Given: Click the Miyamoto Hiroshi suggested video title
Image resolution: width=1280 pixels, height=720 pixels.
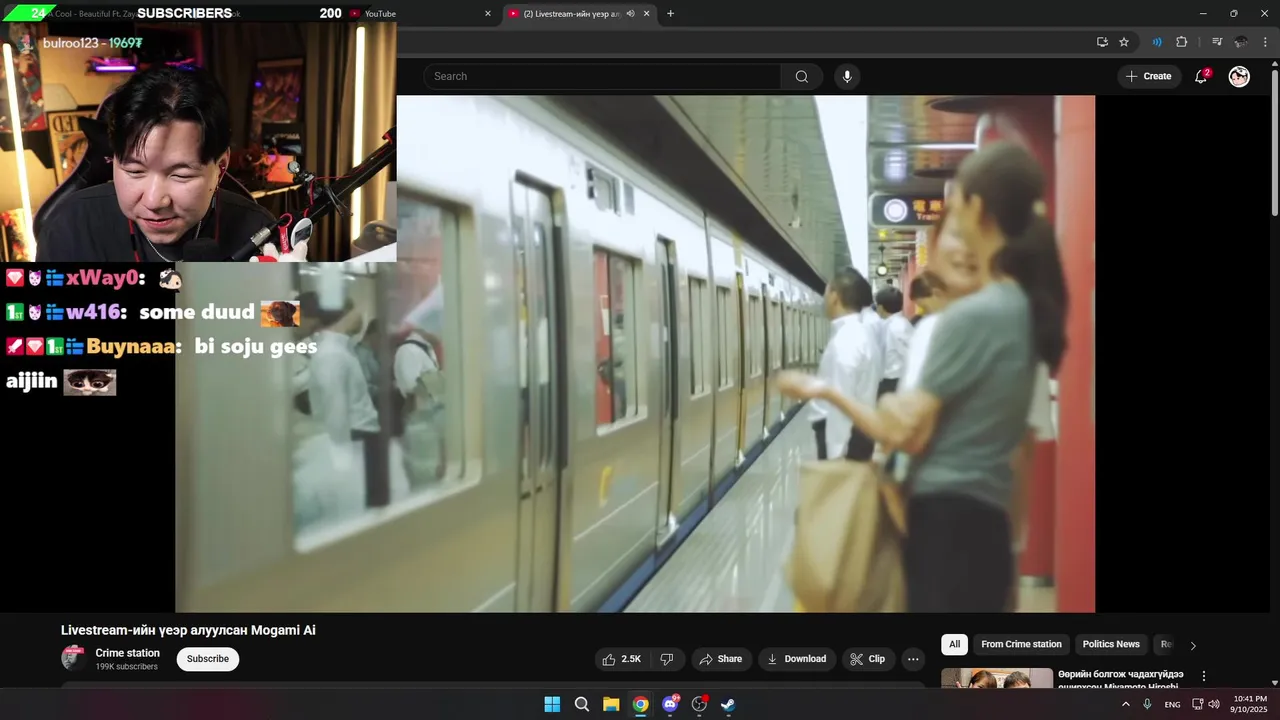Looking at the screenshot, I should pos(1120,679).
